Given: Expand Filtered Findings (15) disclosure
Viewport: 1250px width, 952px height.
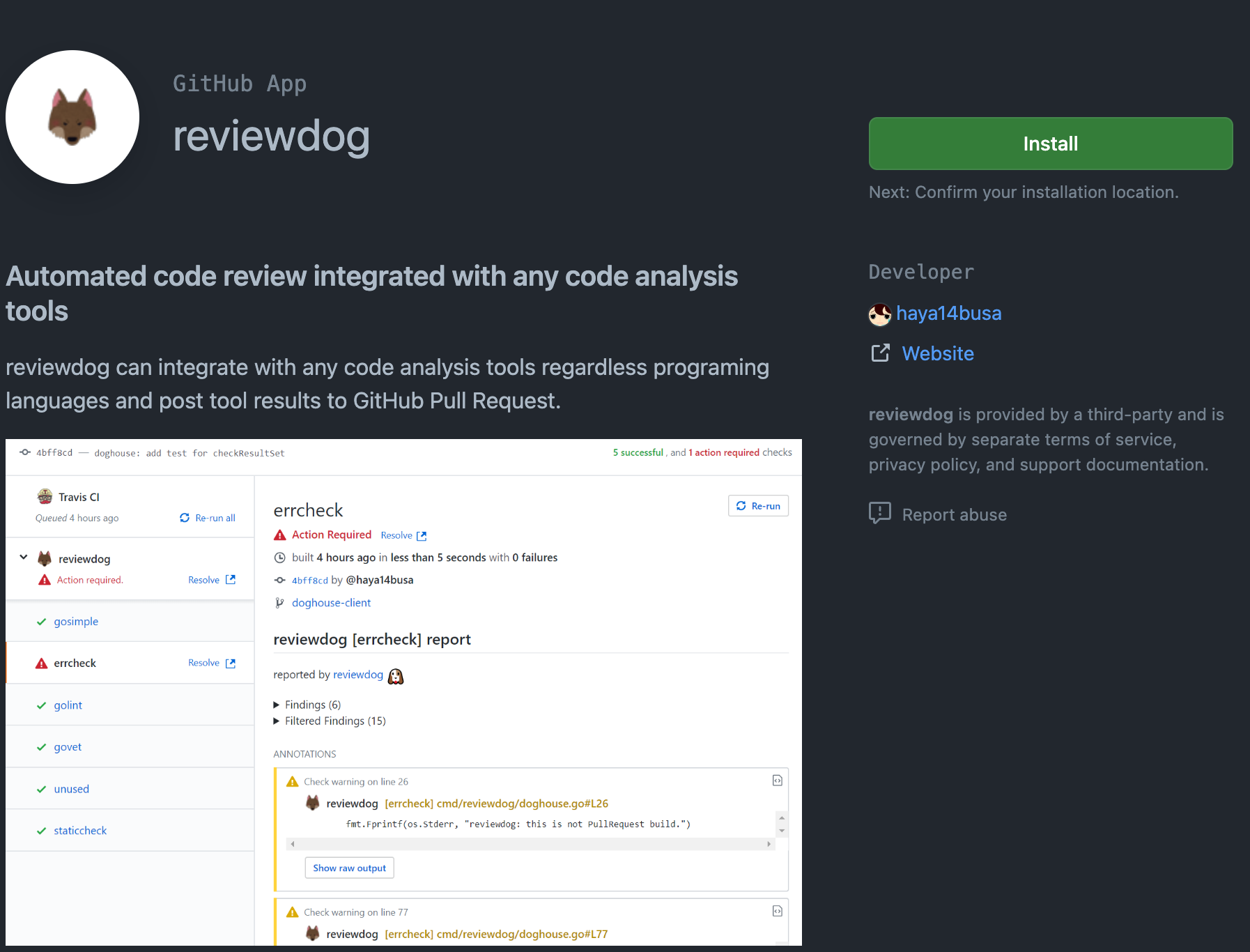Looking at the screenshot, I should (329, 721).
